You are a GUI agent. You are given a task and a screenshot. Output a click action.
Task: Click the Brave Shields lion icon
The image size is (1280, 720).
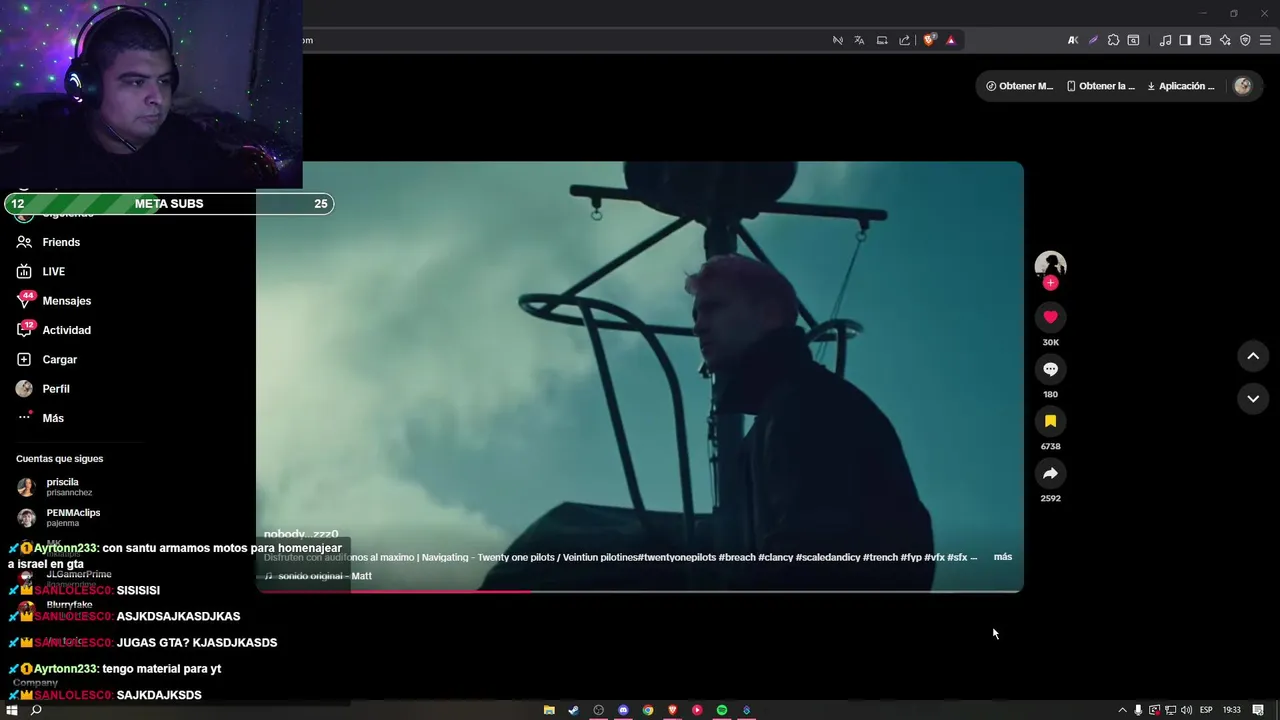(x=929, y=40)
